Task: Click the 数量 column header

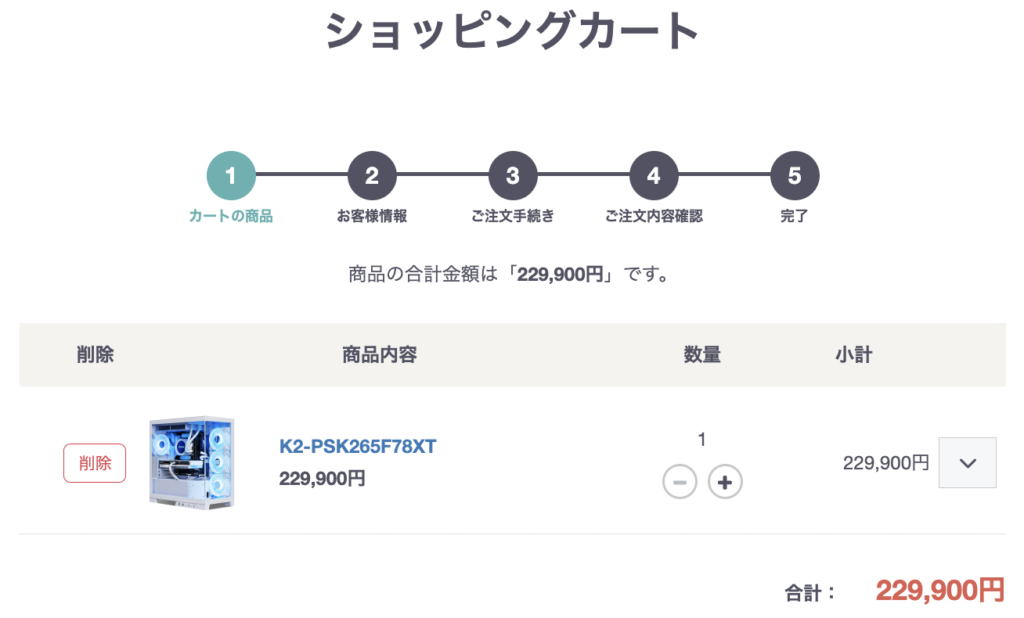Action: click(702, 354)
